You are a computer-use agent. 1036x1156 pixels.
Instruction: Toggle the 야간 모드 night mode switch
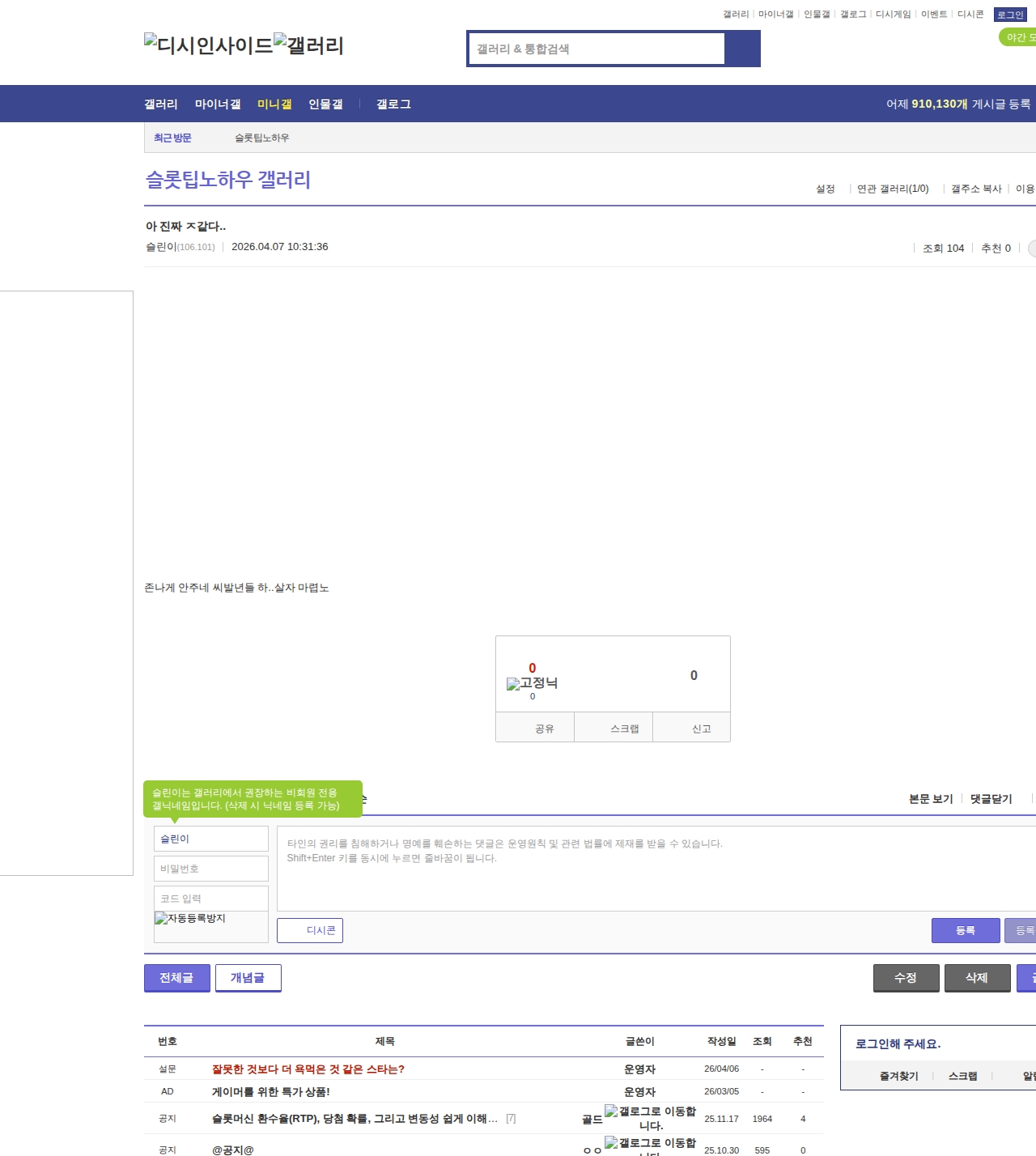(x=1018, y=37)
